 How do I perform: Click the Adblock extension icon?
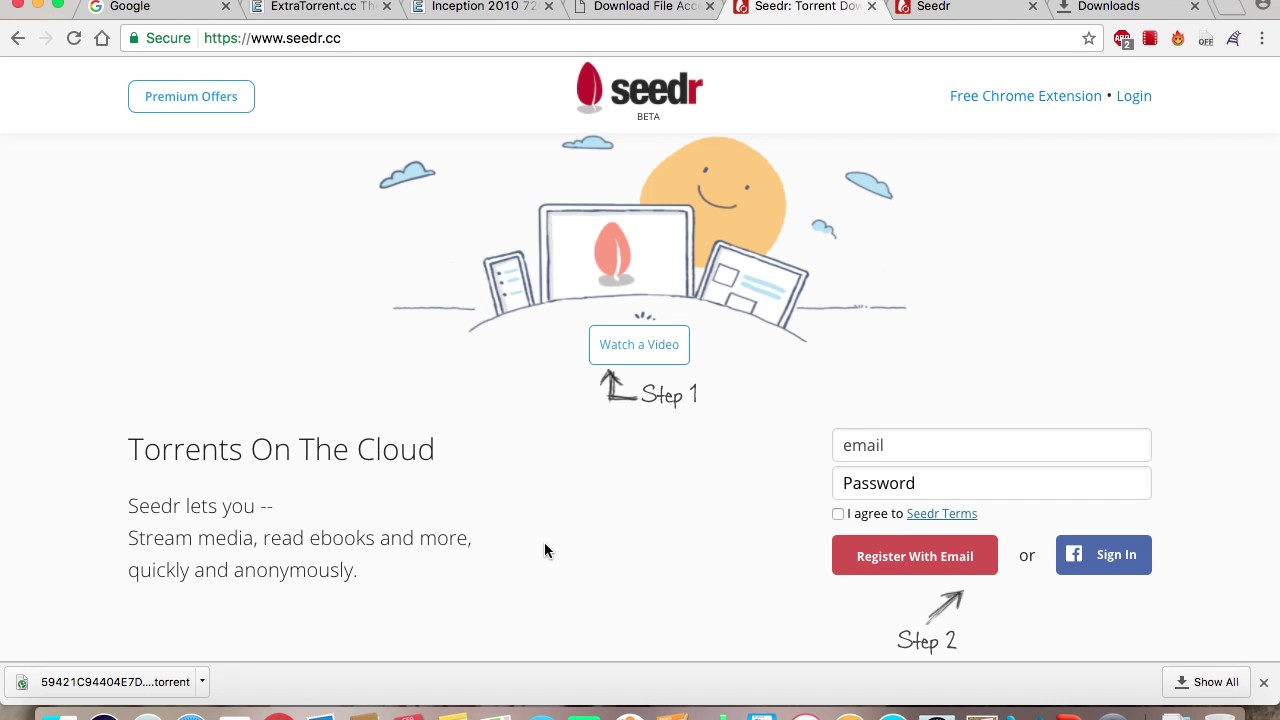click(1123, 39)
